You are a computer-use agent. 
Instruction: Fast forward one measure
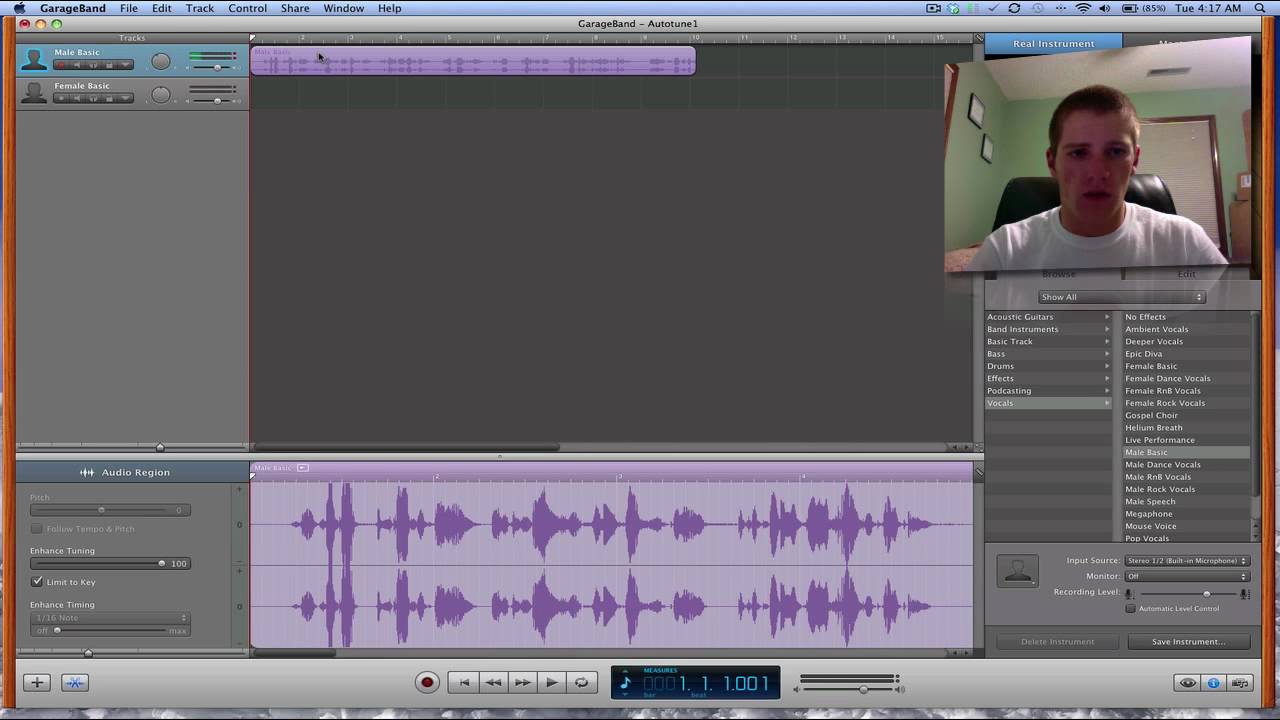pos(522,682)
